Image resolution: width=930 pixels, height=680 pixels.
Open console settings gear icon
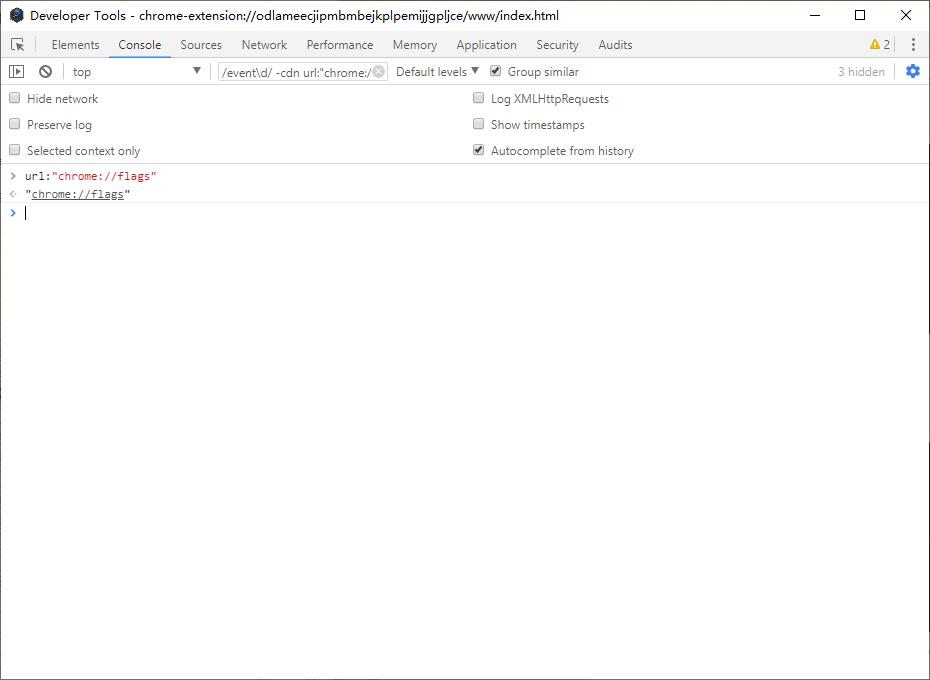[913, 72]
